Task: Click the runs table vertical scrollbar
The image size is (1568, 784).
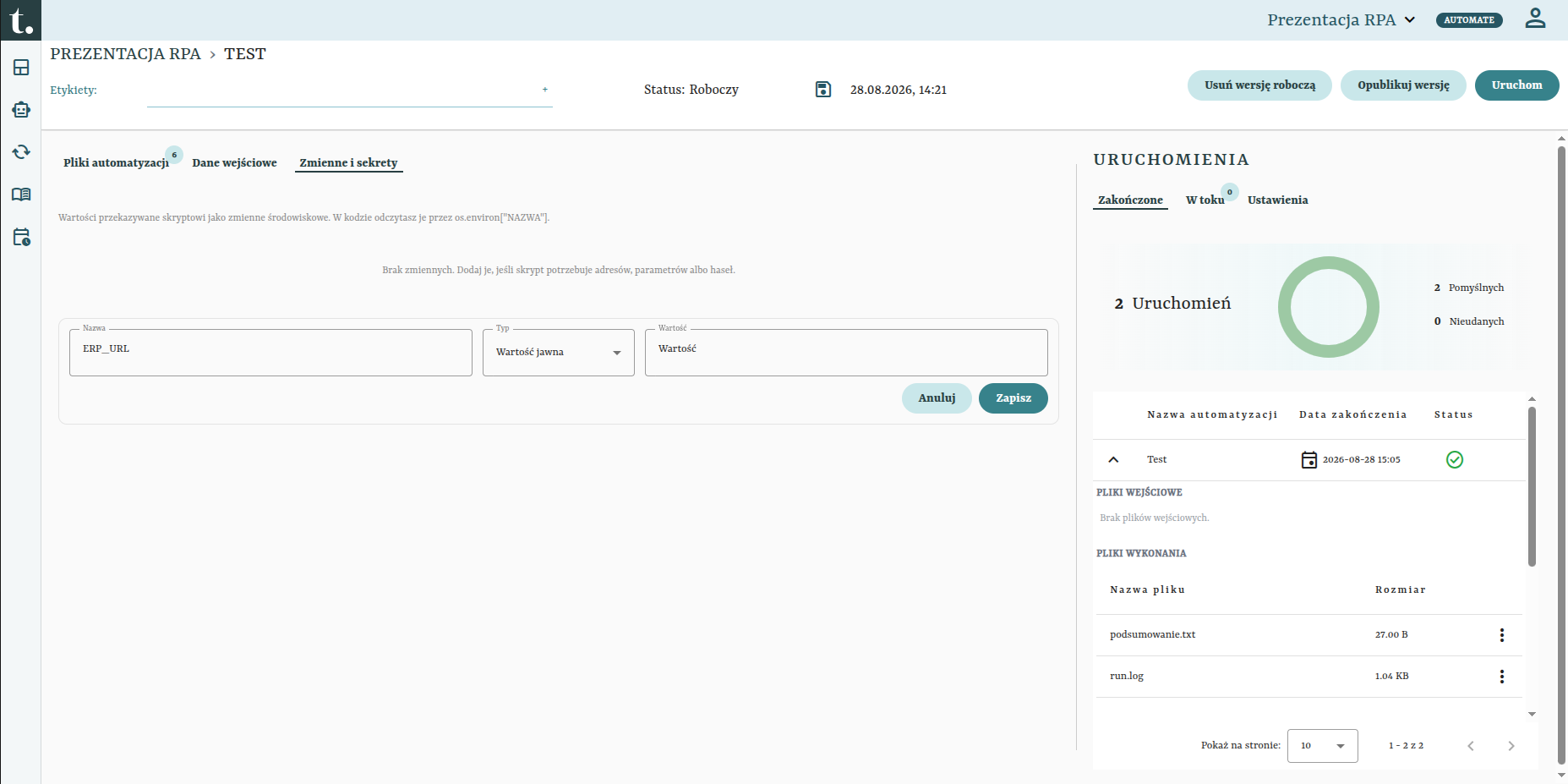Action: coord(1532,487)
